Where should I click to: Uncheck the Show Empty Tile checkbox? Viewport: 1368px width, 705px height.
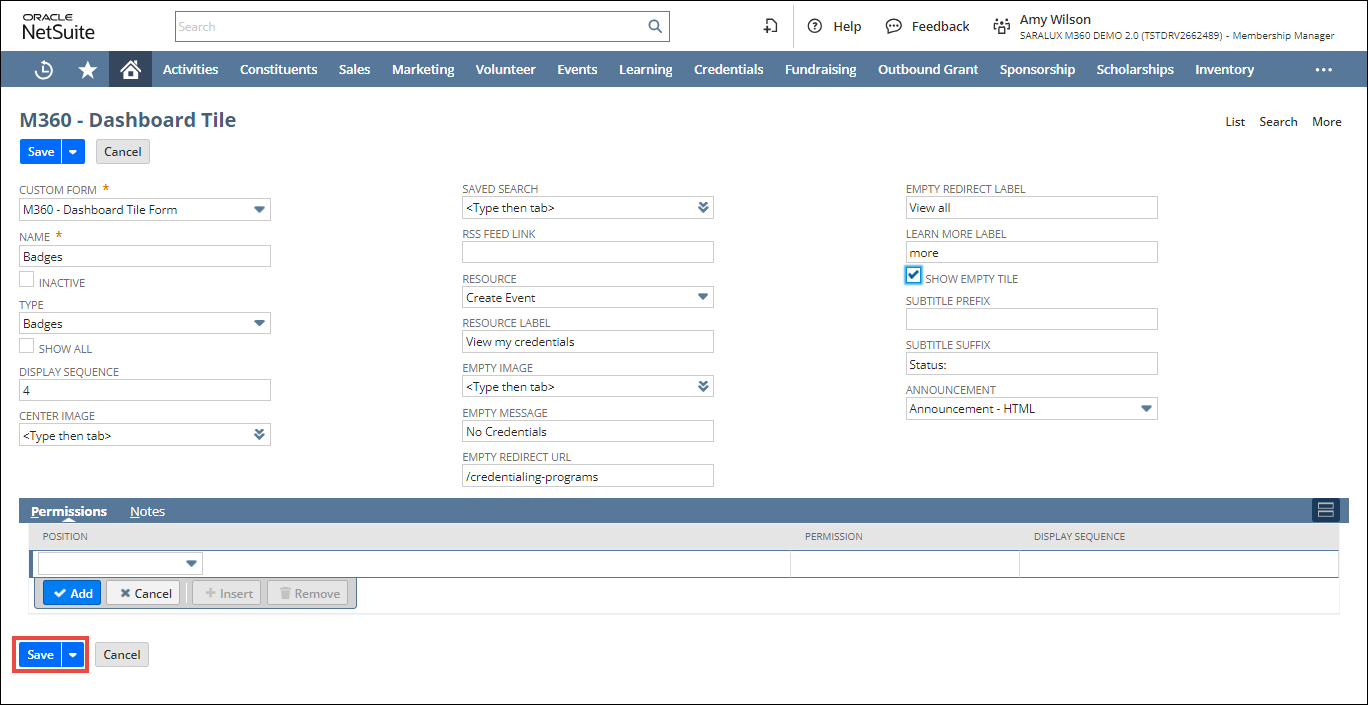913,275
